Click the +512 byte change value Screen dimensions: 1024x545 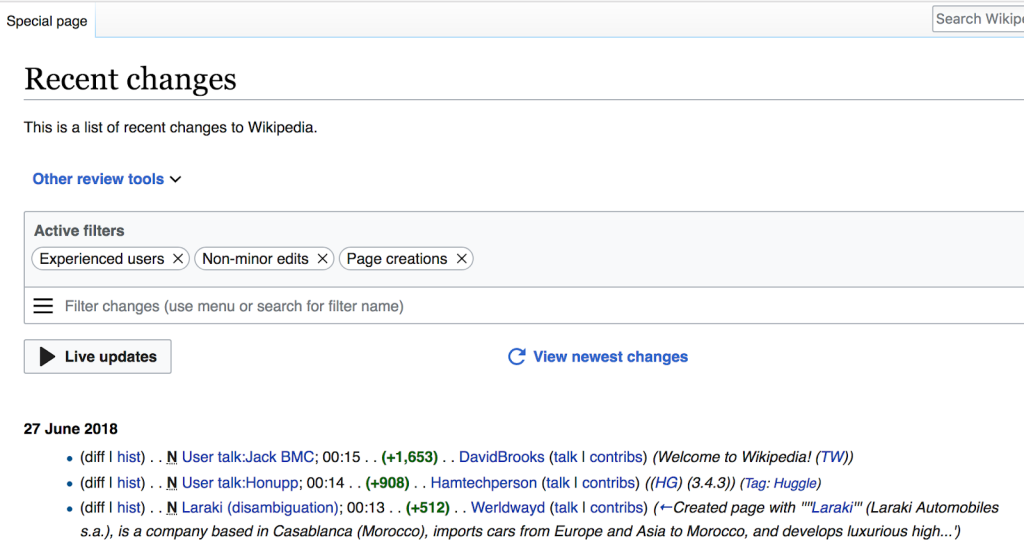pos(428,508)
